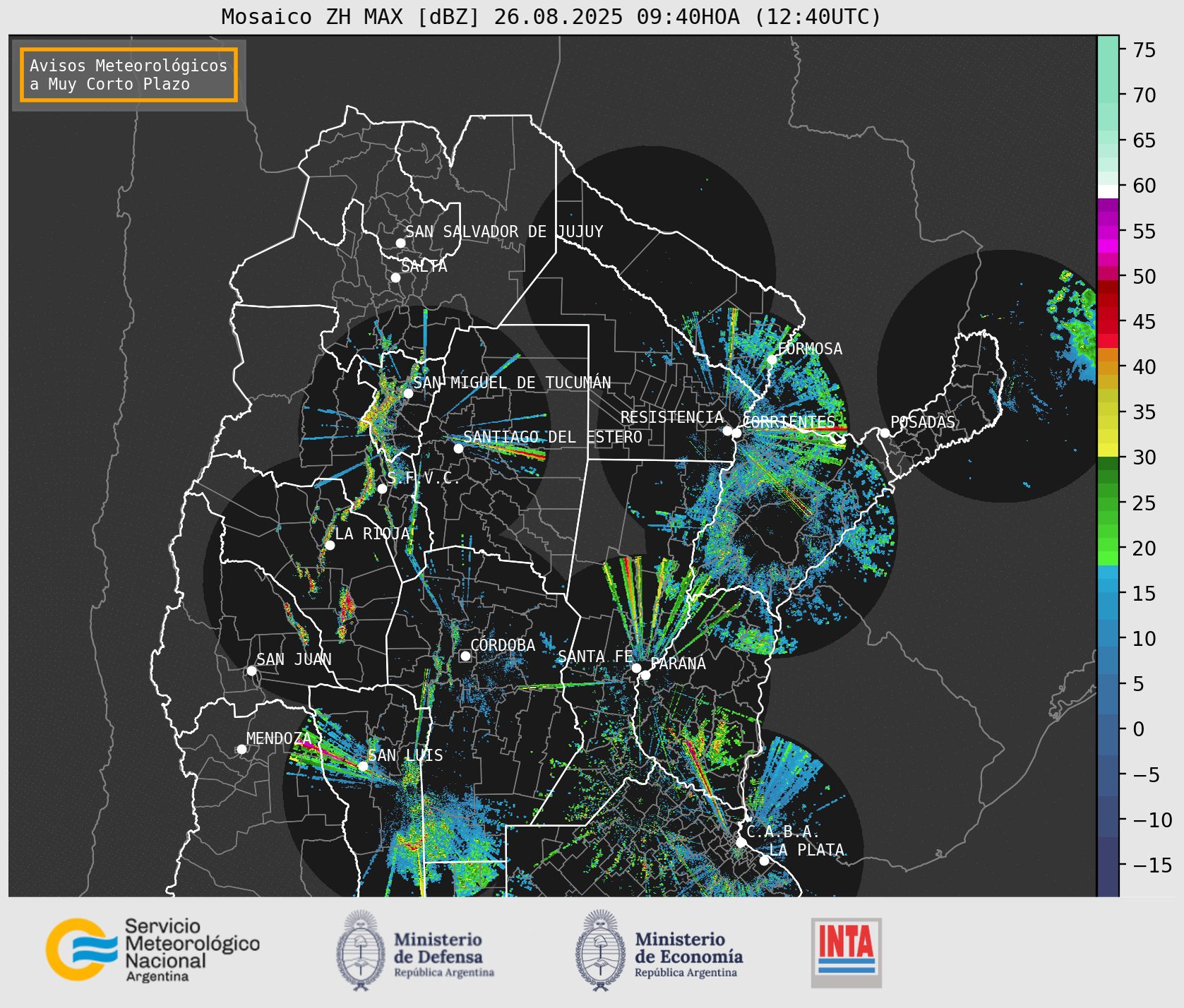Click the POSADAS text label
1184x1008 pixels.
tap(923, 422)
